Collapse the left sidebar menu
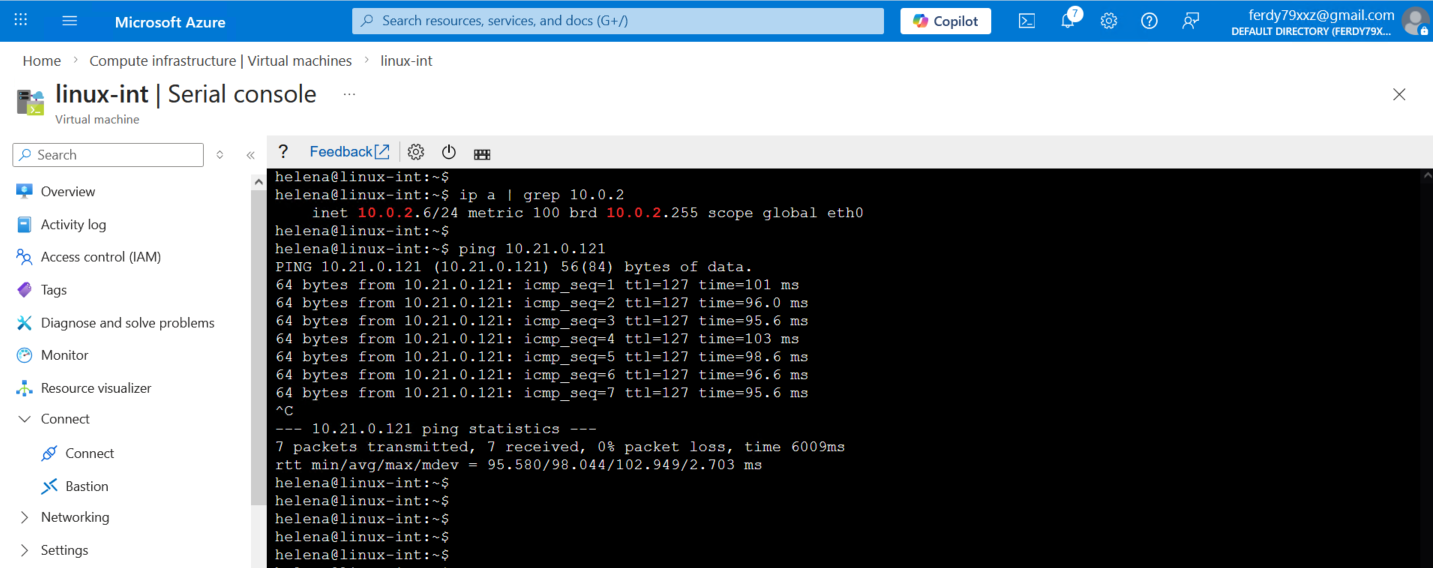The height and width of the screenshot is (568, 1433). click(x=250, y=155)
